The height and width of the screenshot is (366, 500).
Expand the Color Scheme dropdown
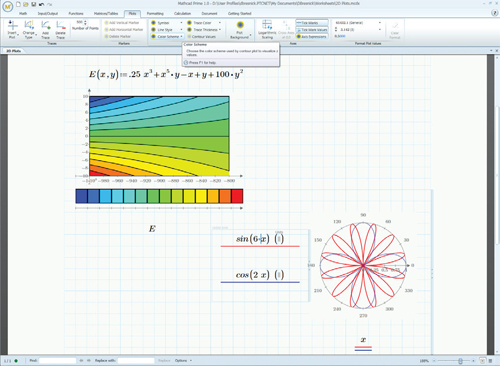pos(167,37)
